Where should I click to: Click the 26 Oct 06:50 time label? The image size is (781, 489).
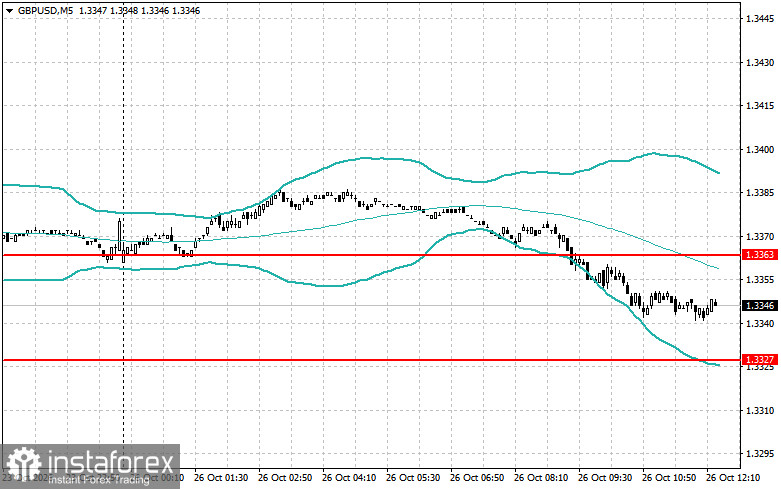(477, 478)
